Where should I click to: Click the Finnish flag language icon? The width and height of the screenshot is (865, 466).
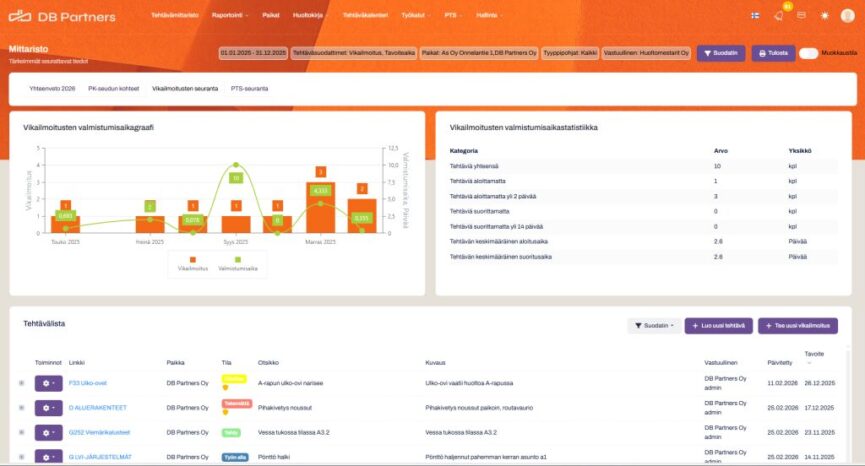[754, 16]
